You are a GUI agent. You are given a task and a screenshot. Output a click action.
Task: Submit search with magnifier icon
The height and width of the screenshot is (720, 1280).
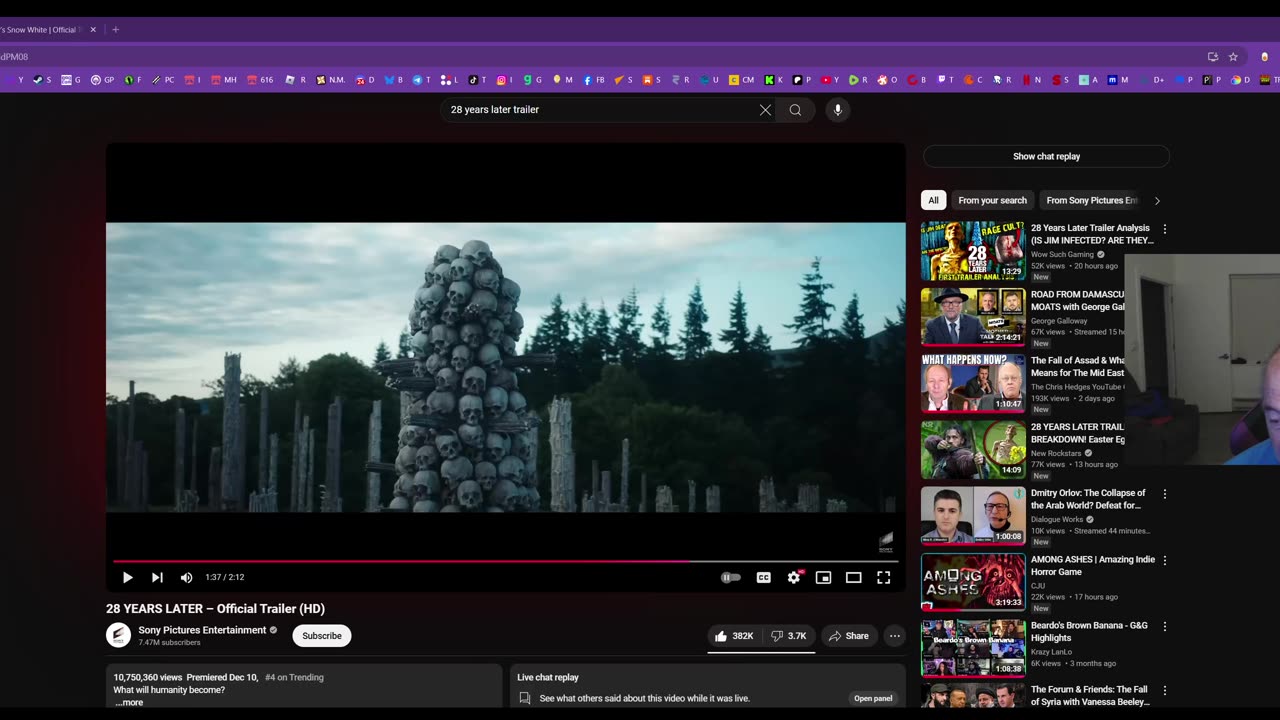(x=795, y=110)
